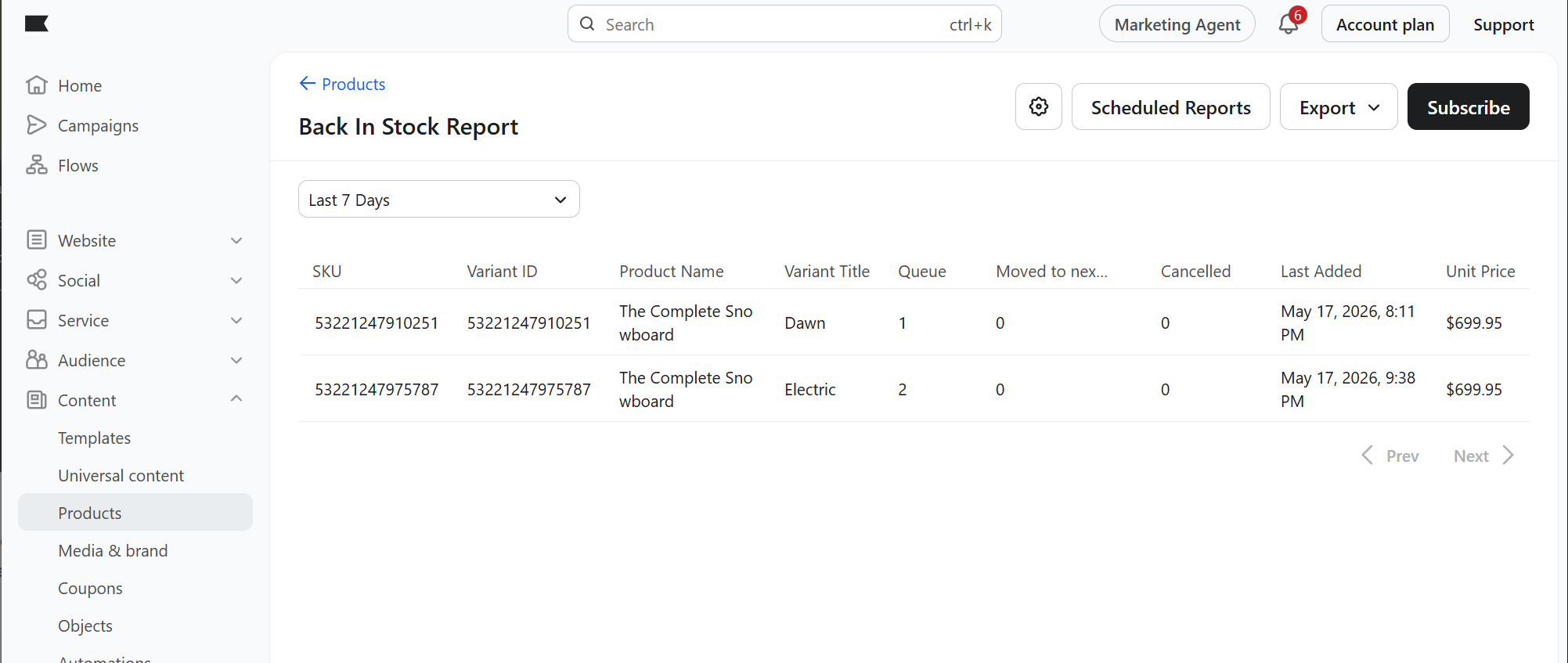Open Flows in sidebar
Viewport: 1568px width, 663px height.
pyautogui.click(x=78, y=165)
